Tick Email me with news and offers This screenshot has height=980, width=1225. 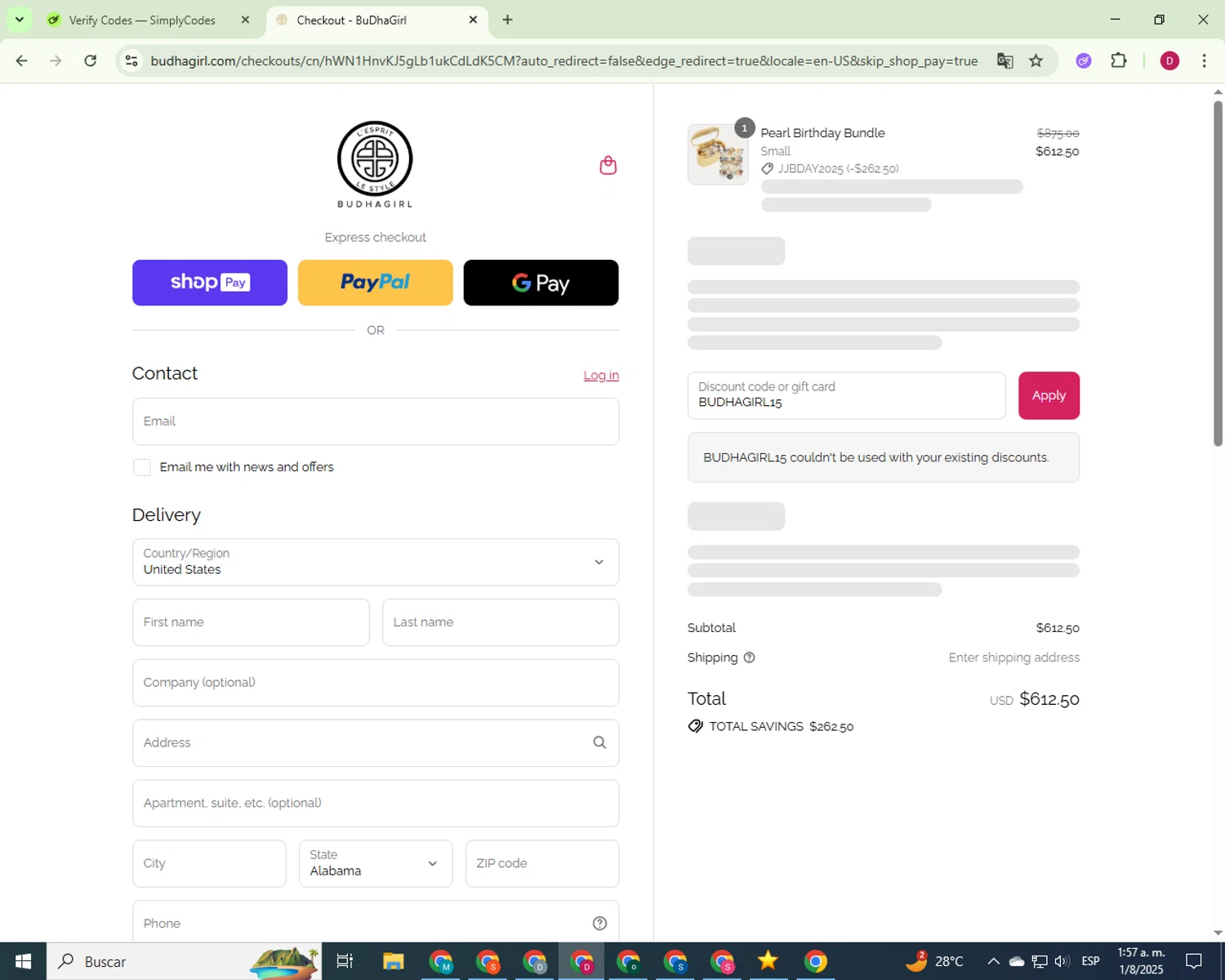[x=142, y=467]
